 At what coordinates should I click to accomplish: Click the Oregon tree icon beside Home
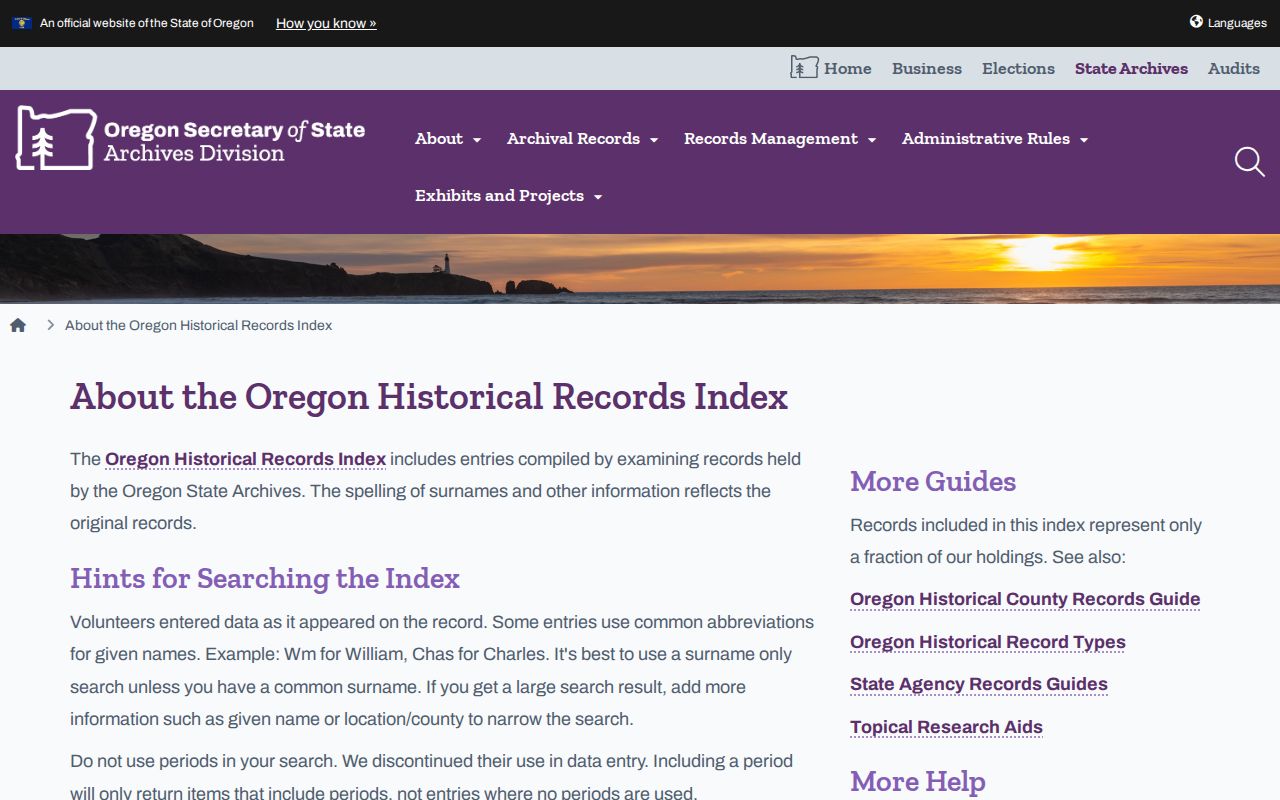804,68
